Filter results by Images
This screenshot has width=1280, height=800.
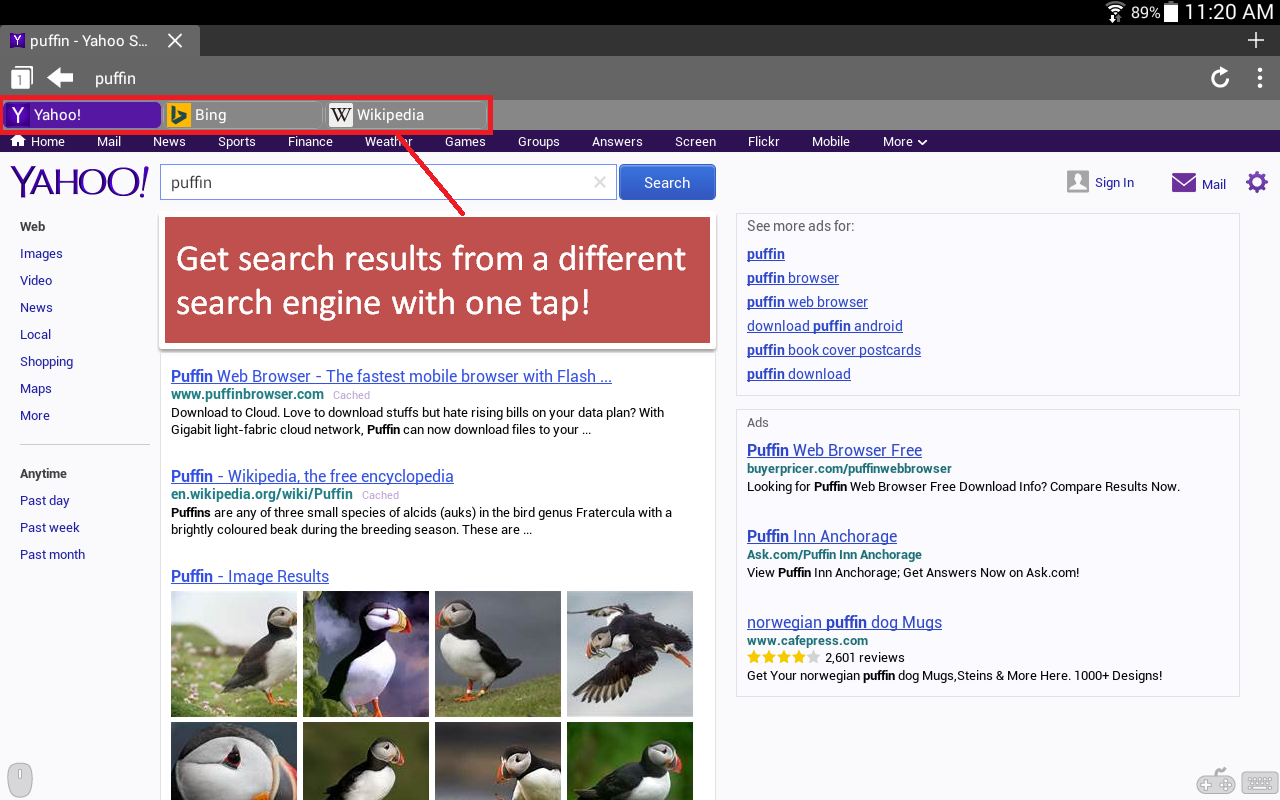click(x=41, y=254)
